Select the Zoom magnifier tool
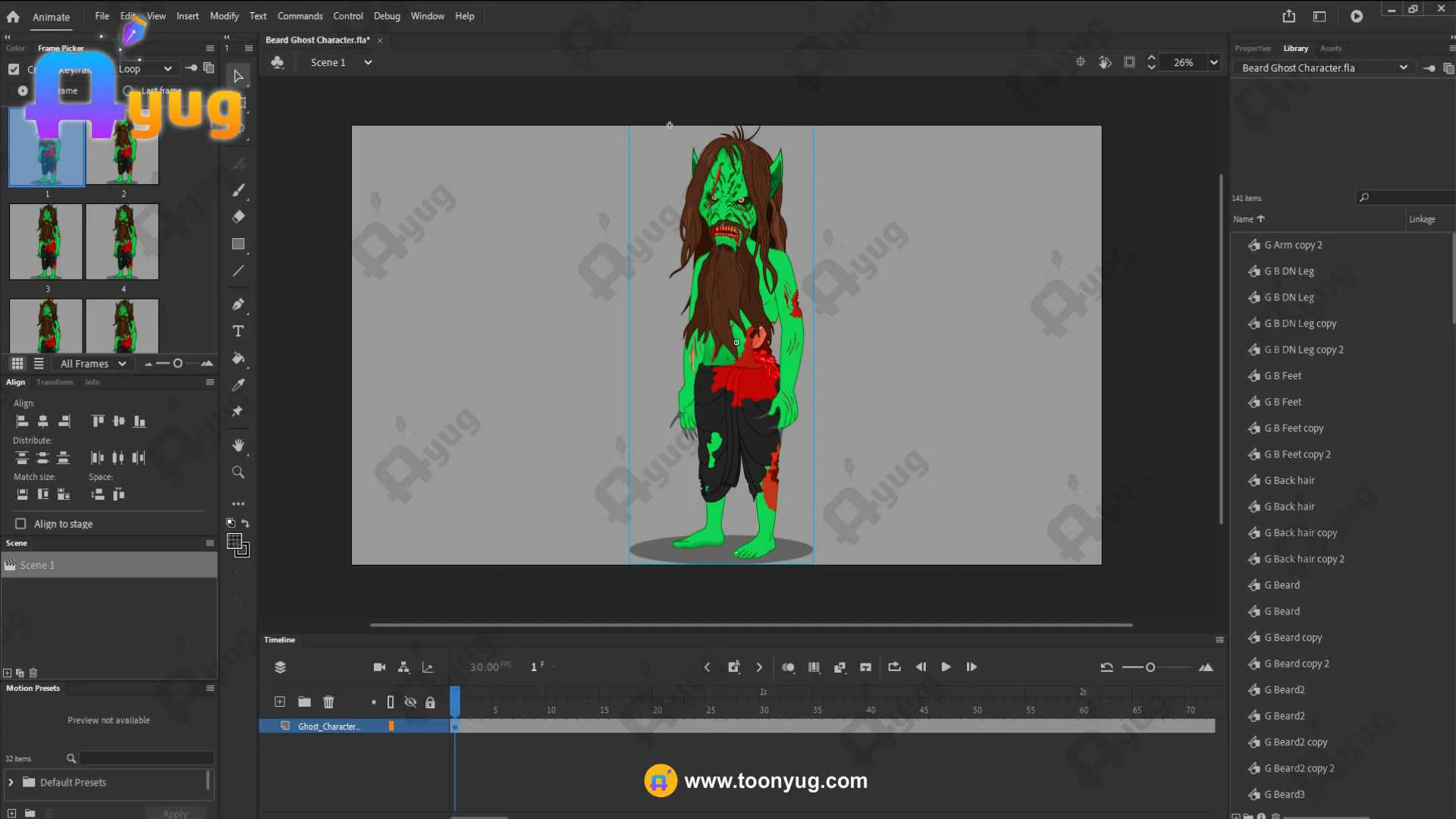 238,472
